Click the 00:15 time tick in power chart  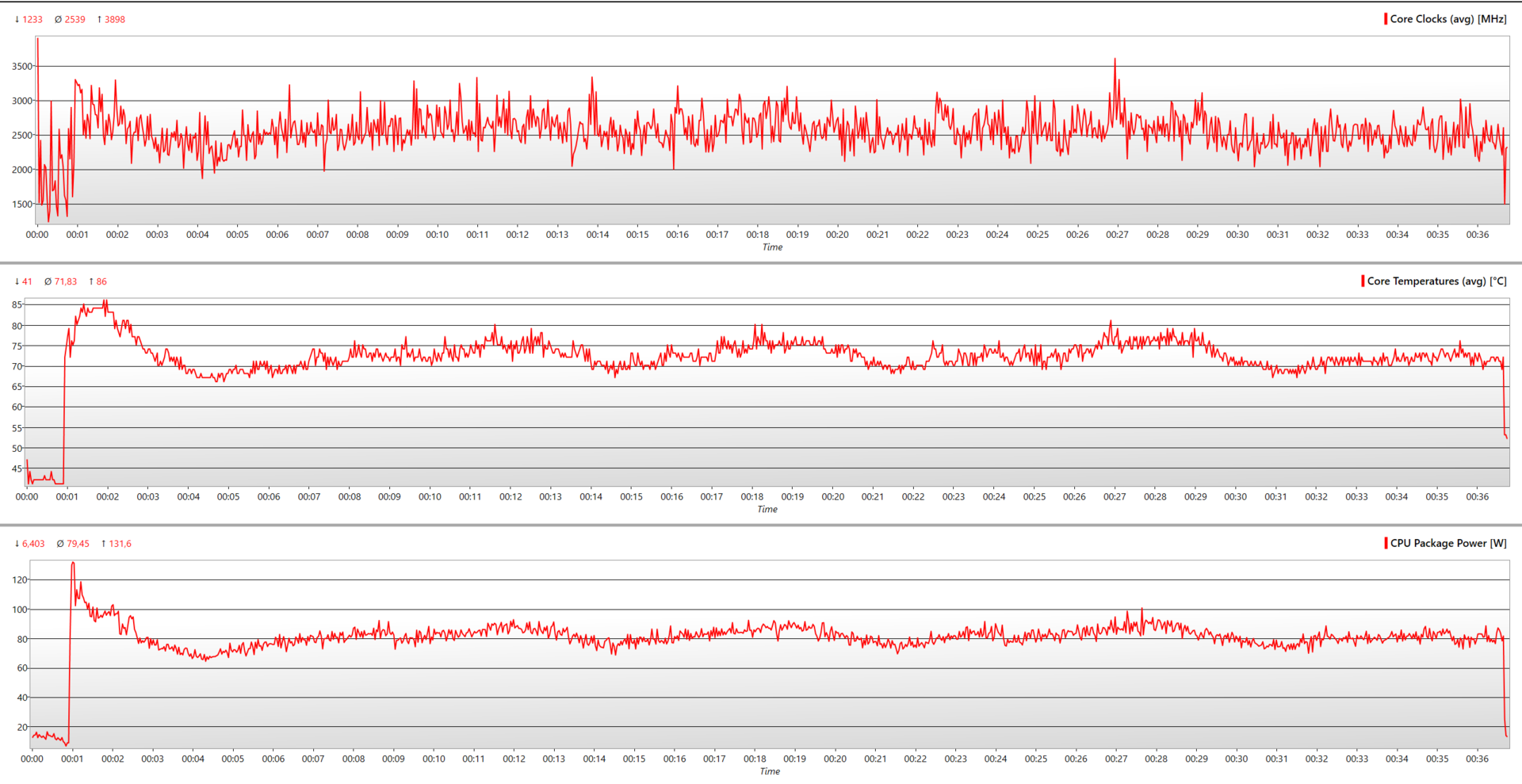point(634,759)
